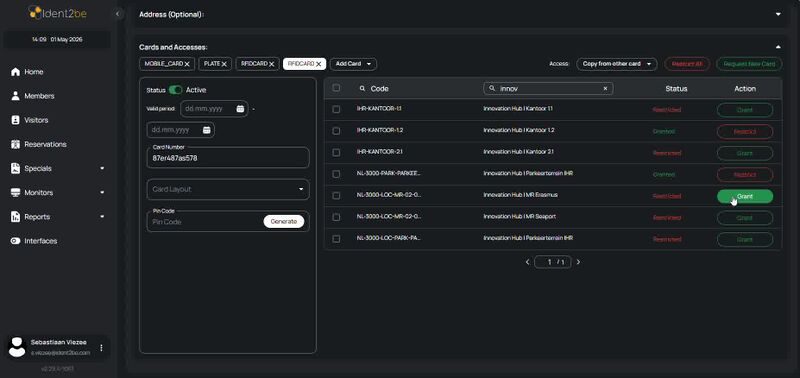Expand the Address (Optional) section
800x378 pixels.
pyautogui.click(x=778, y=14)
